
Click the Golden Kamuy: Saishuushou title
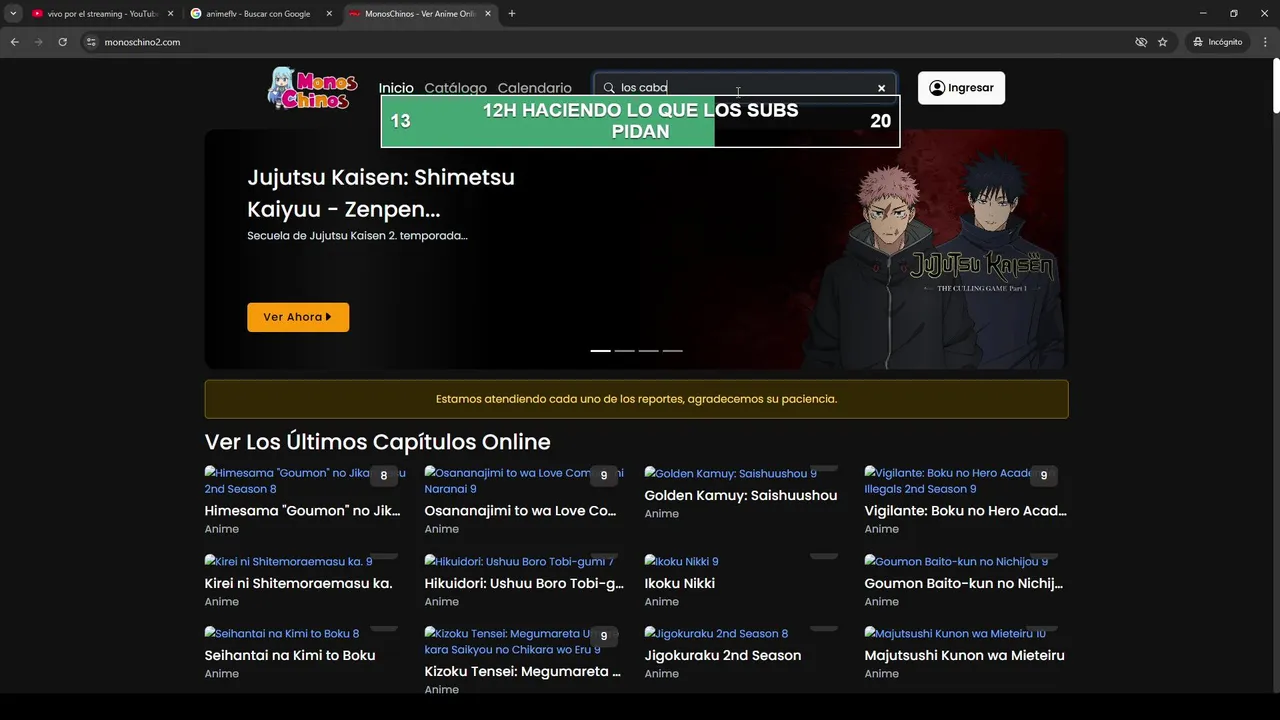coord(741,495)
